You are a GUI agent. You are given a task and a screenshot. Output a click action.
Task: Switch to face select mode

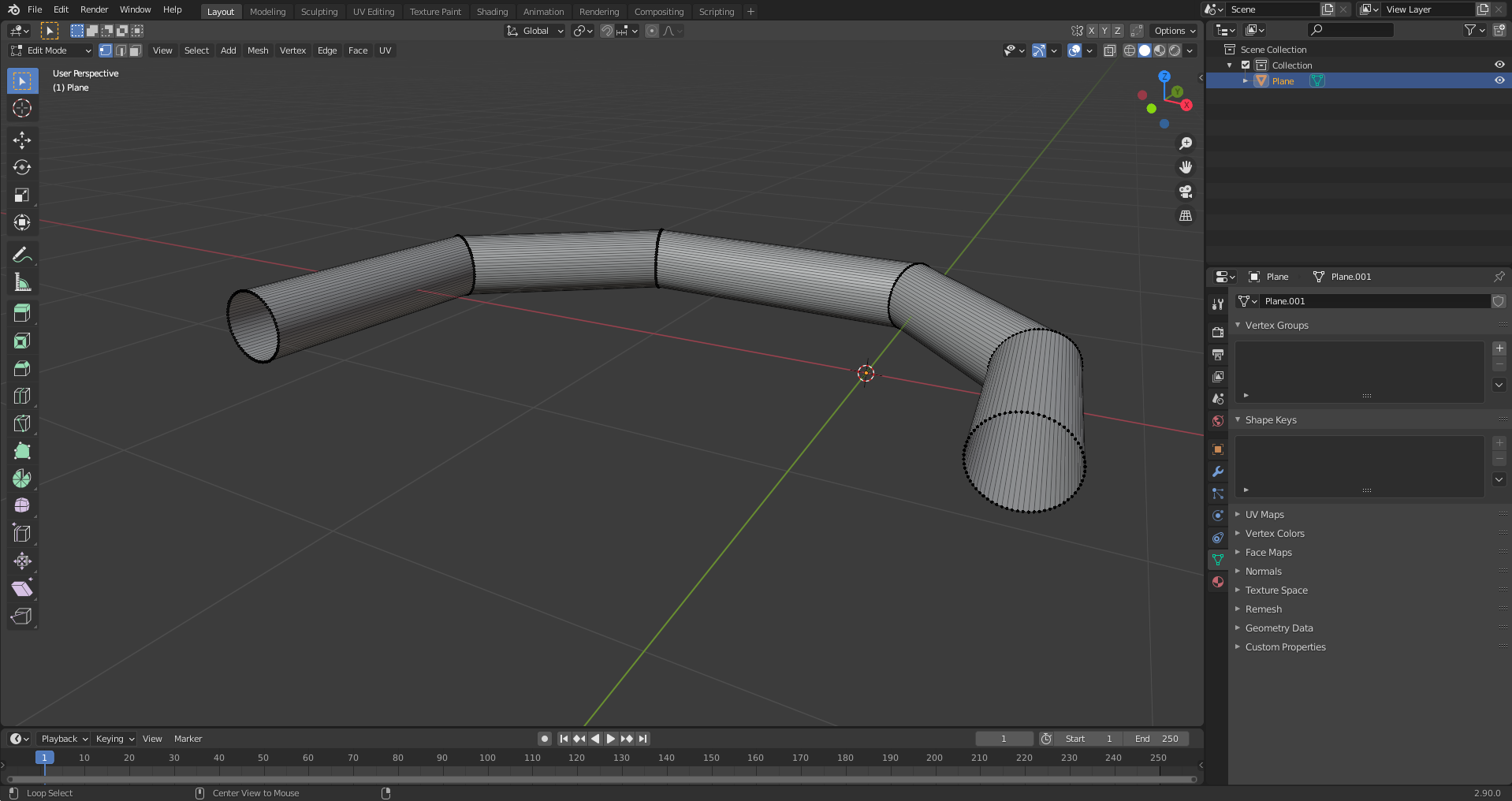tap(136, 50)
